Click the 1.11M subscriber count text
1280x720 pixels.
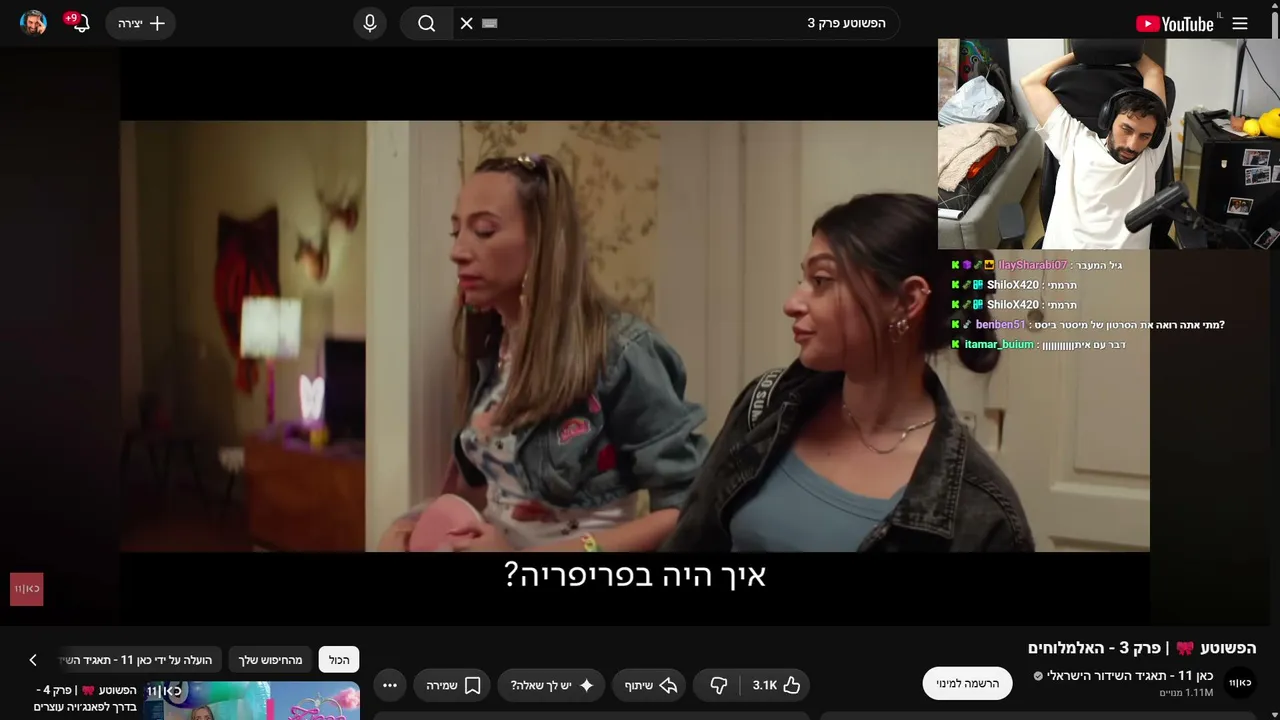click(x=1186, y=692)
